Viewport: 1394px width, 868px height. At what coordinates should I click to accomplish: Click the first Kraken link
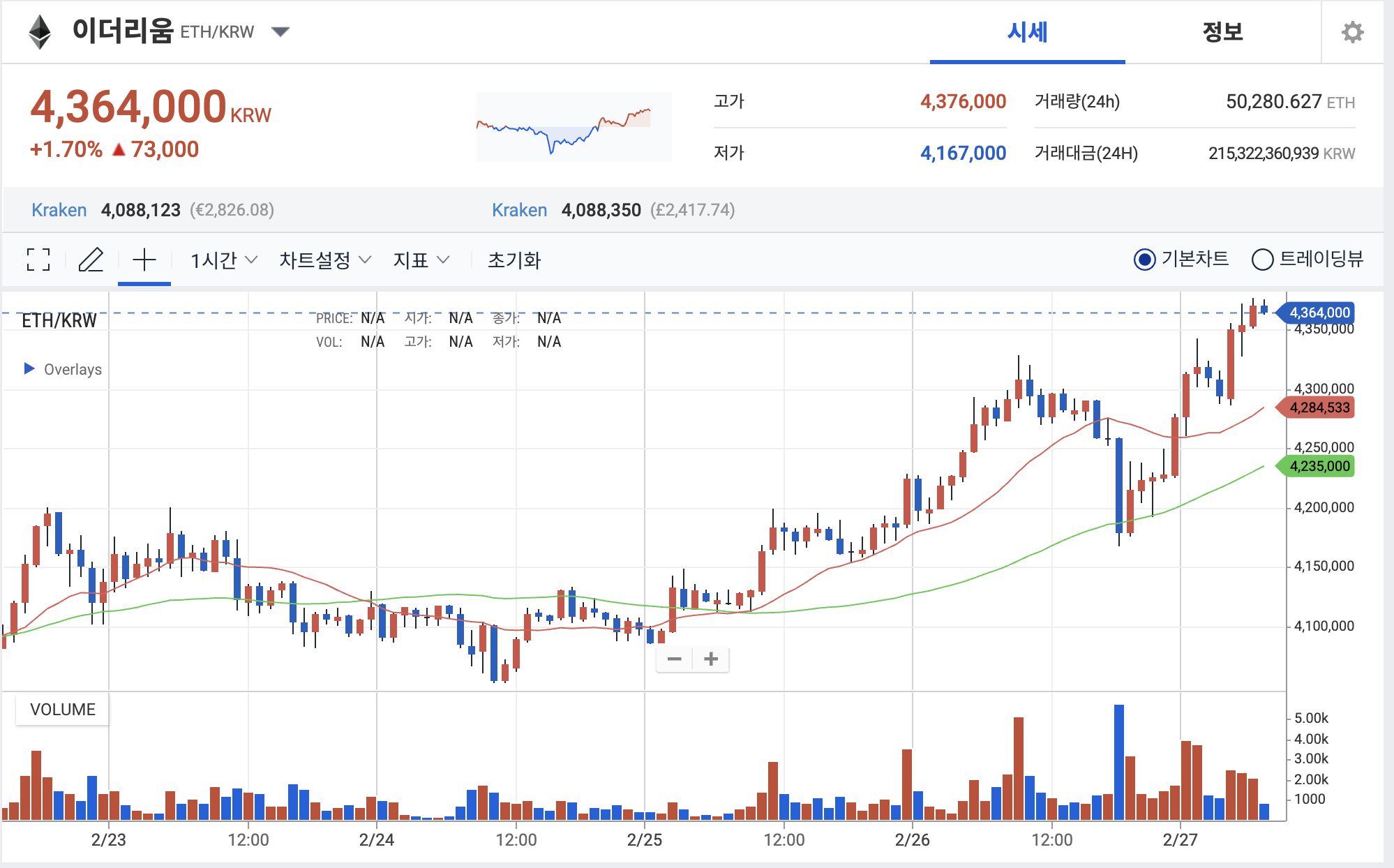click(59, 210)
